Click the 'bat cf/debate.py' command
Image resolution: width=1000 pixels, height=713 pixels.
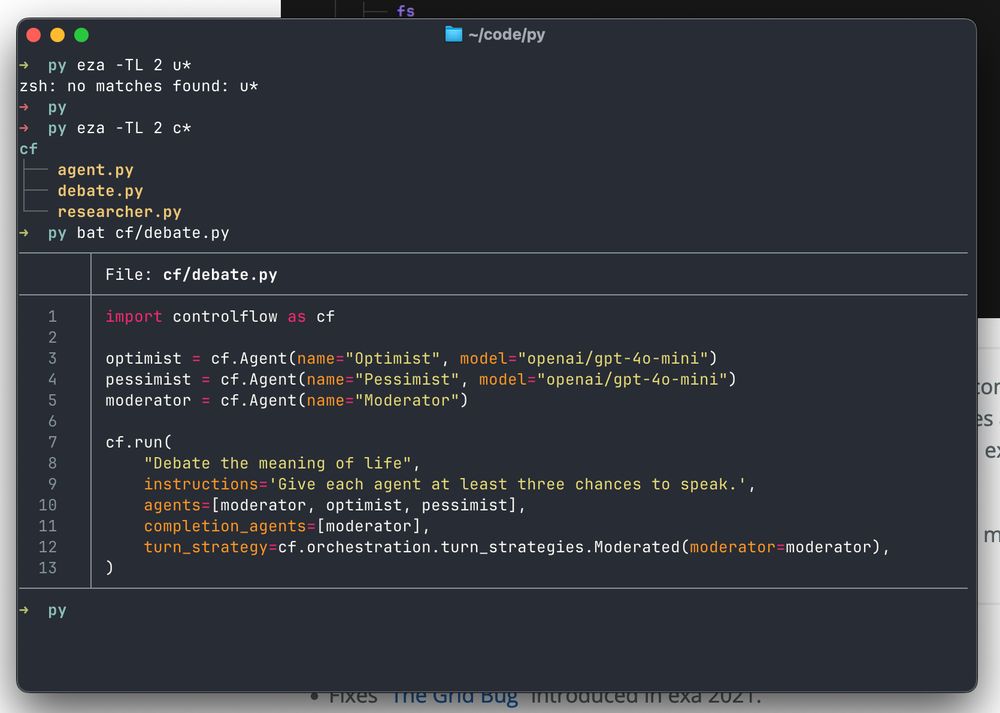pyautogui.click(x=153, y=233)
